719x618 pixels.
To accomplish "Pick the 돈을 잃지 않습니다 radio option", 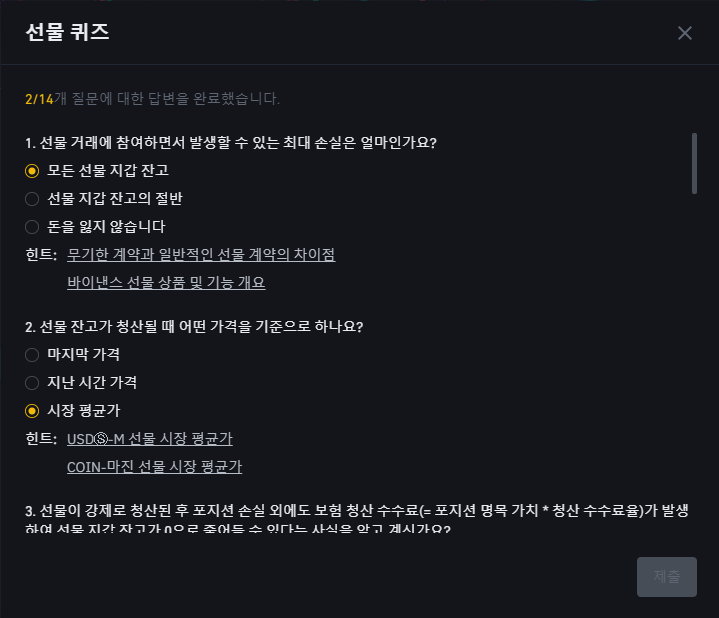I will point(95,227).
